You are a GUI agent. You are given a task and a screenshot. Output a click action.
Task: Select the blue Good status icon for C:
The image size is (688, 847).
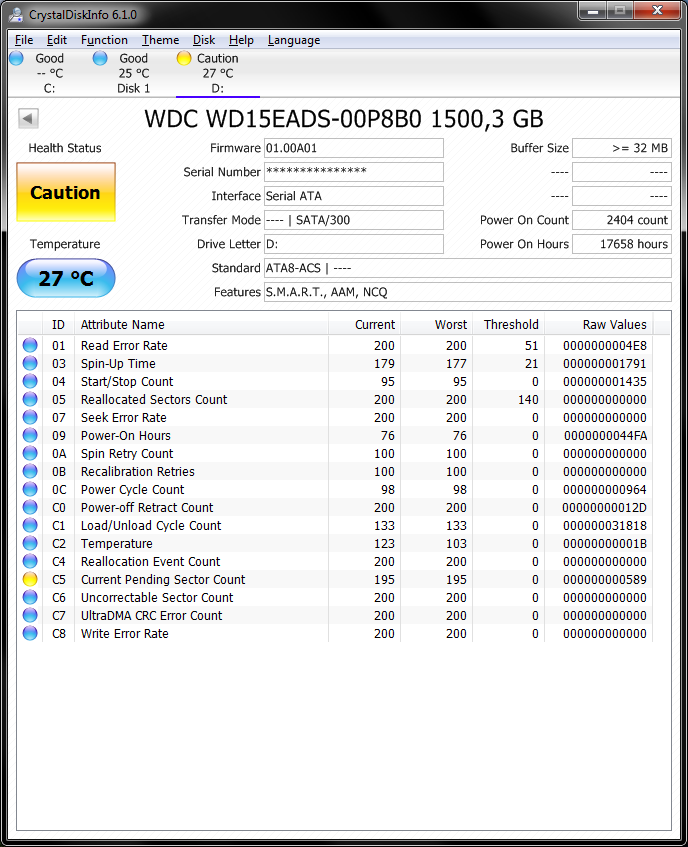click(x=17, y=58)
